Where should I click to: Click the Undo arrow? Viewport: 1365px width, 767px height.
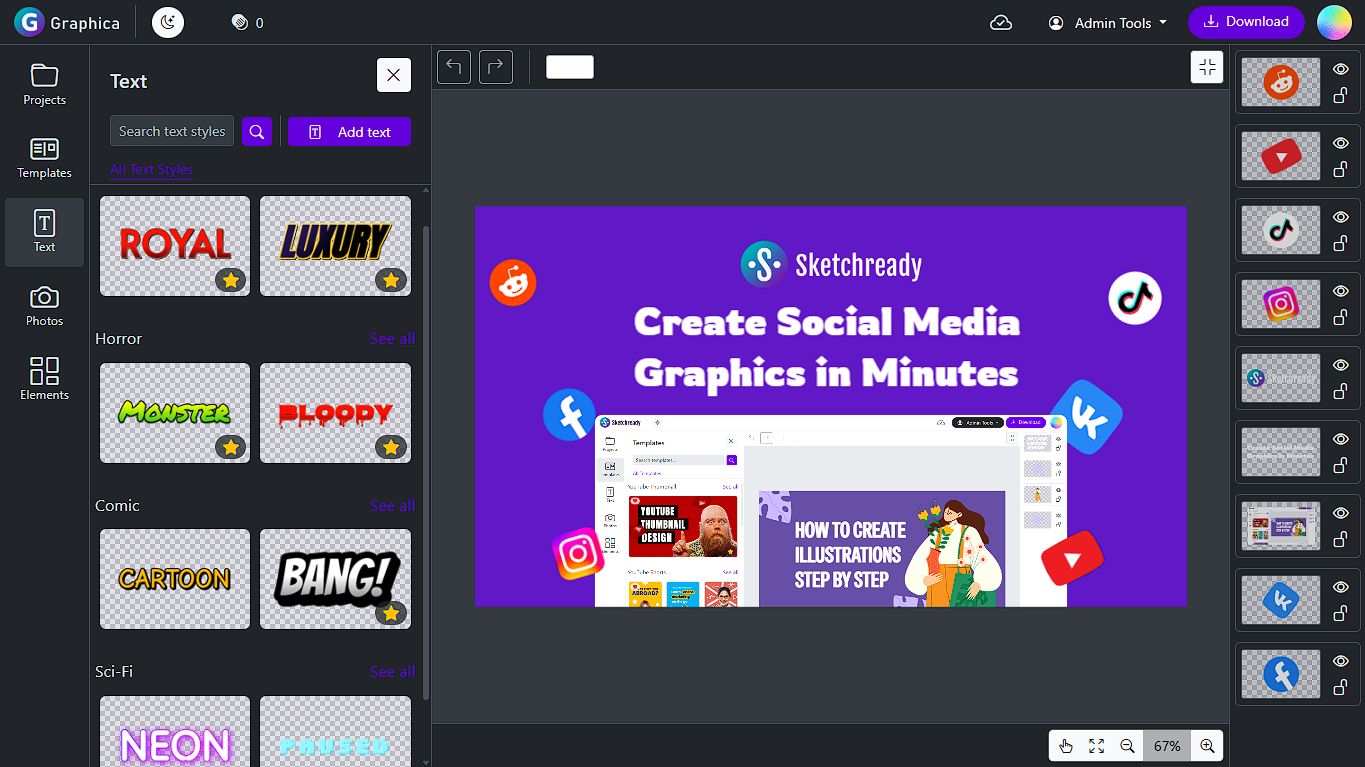click(454, 67)
